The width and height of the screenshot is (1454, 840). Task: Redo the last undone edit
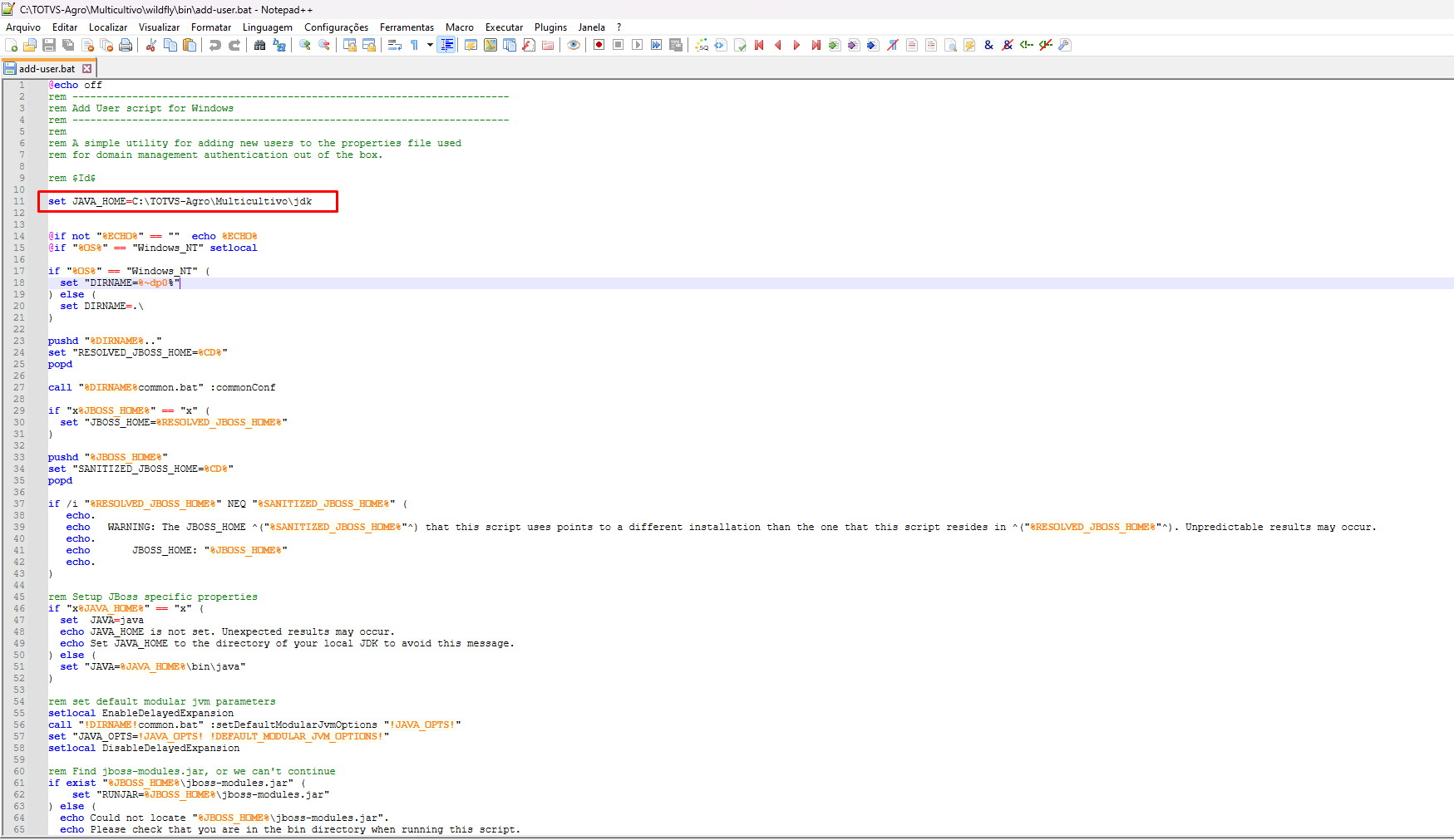[x=234, y=45]
